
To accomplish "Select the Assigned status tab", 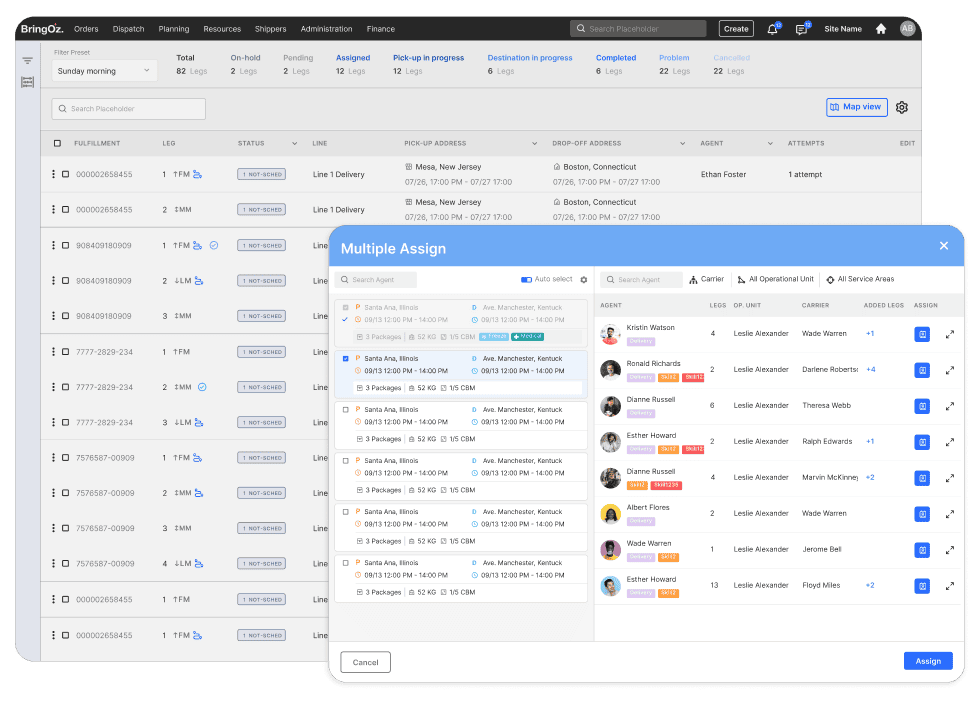I will [x=353, y=64].
